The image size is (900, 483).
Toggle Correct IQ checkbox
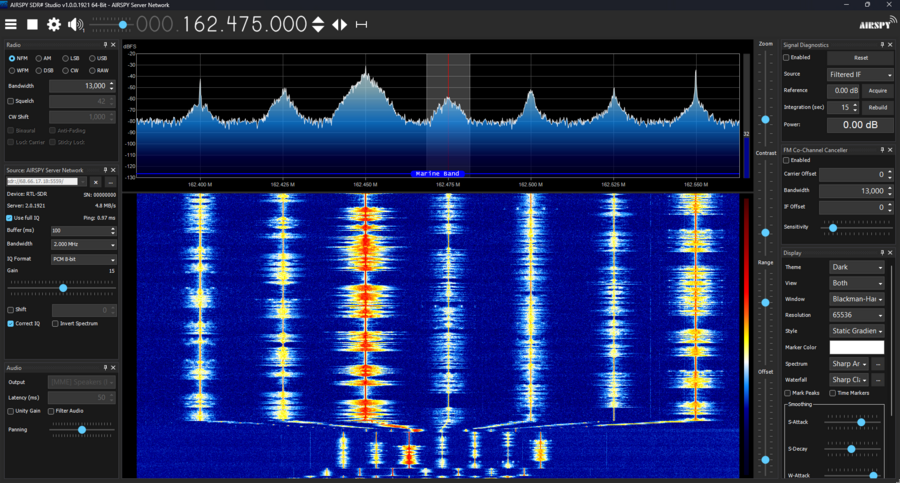(10, 324)
